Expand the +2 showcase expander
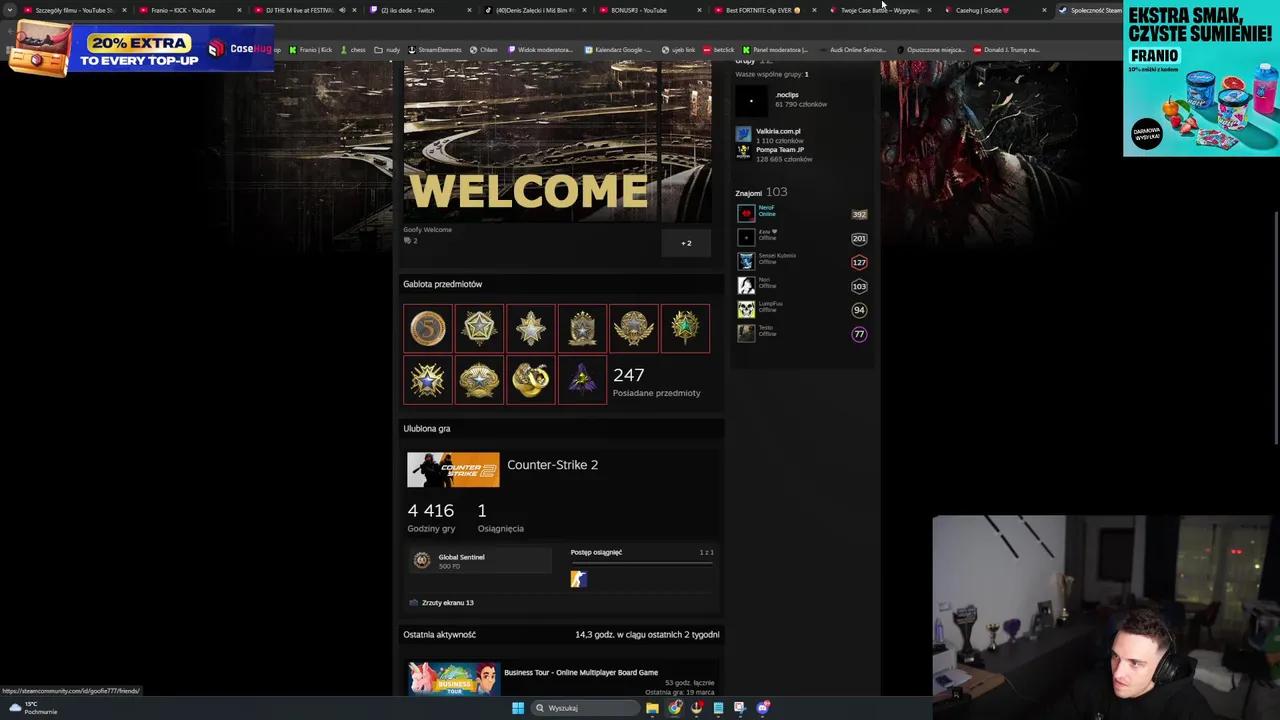 (x=686, y=243)
